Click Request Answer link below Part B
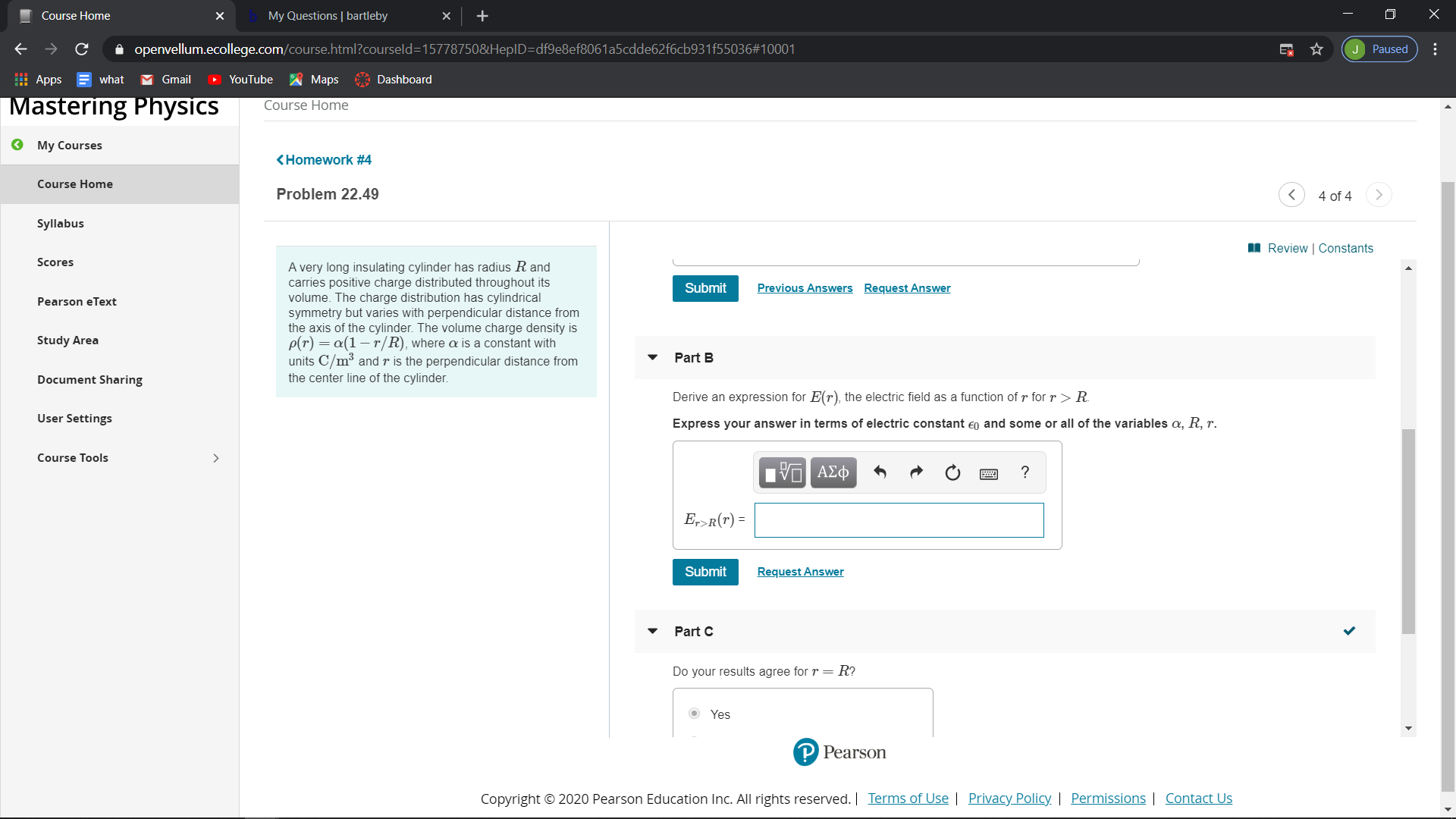 800,572
